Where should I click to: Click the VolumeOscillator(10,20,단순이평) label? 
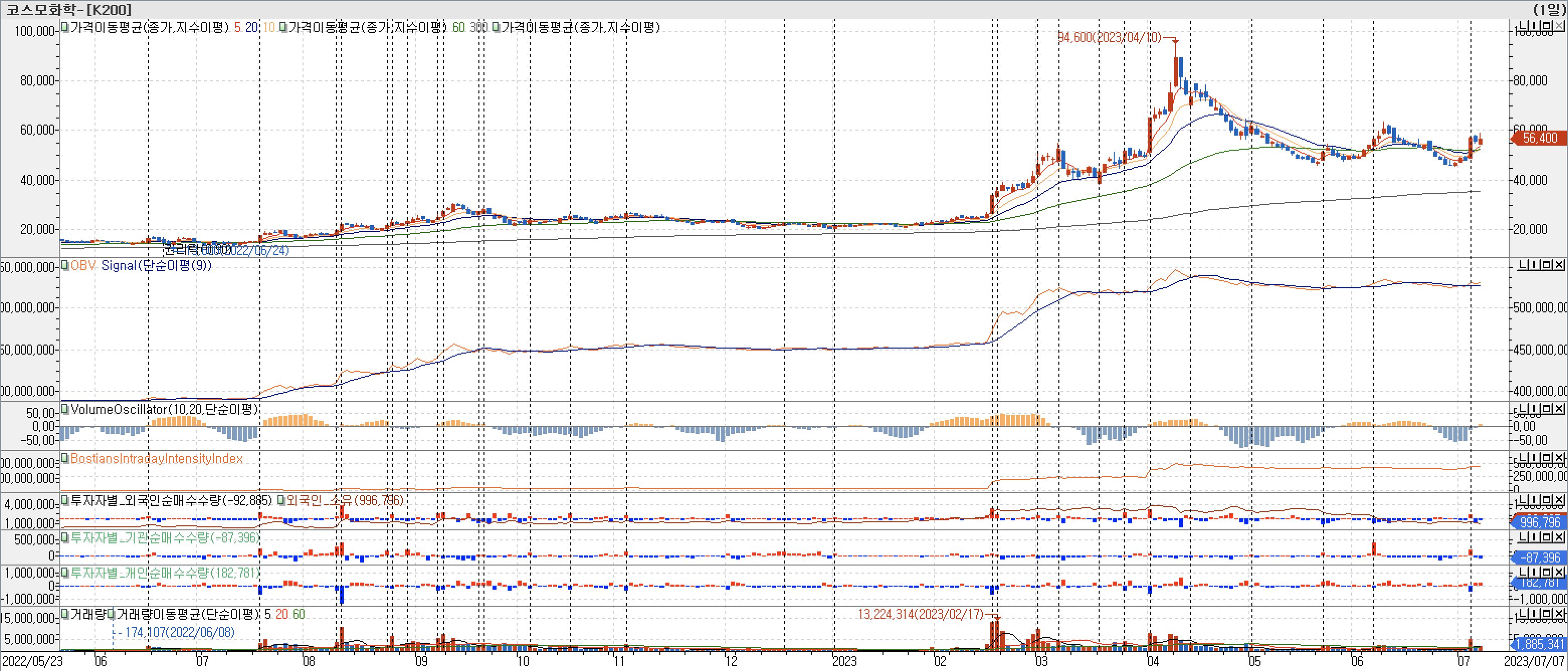tap(164, 409)
